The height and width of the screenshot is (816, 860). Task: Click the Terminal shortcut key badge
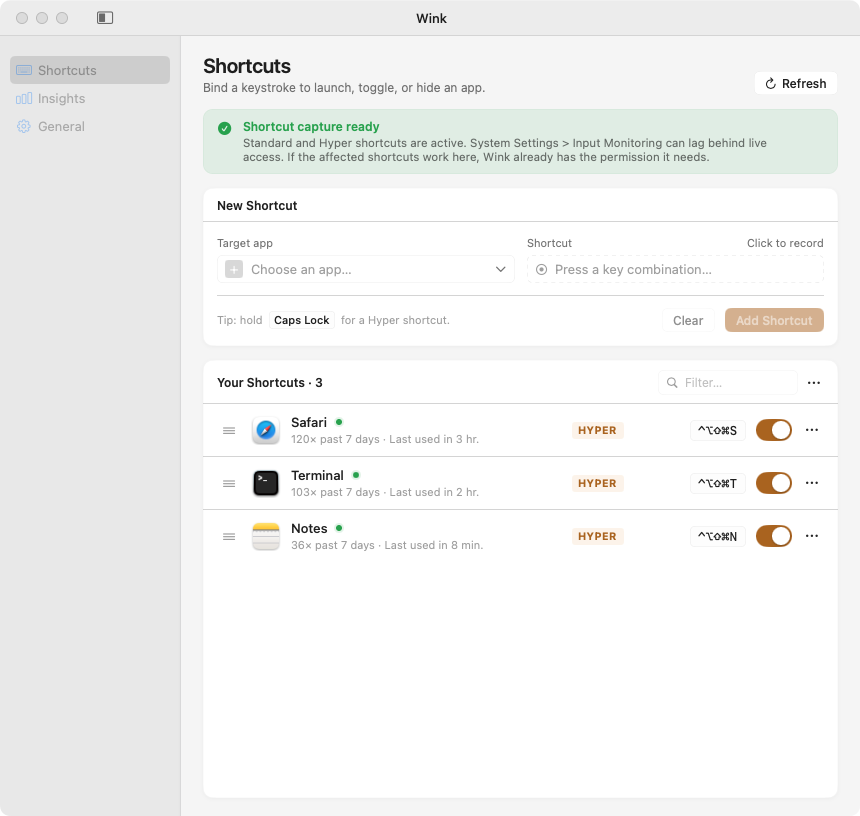(717, 484)
